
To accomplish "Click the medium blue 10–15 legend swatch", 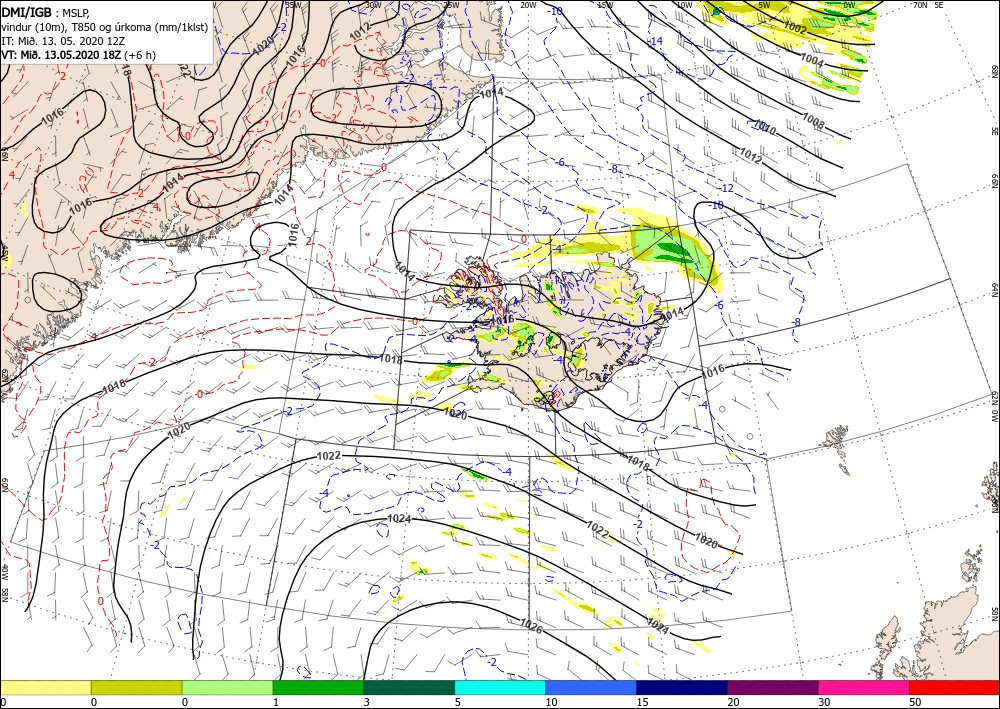I will (591, 687).
